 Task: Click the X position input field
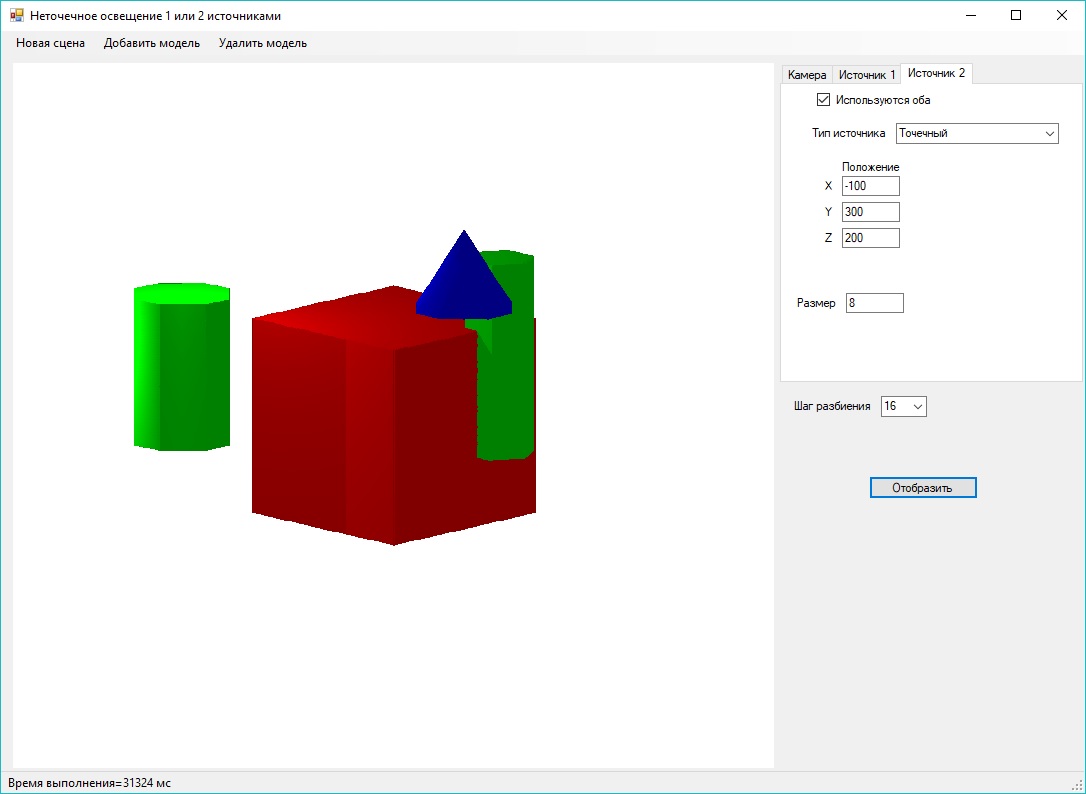tap(871, 186)
